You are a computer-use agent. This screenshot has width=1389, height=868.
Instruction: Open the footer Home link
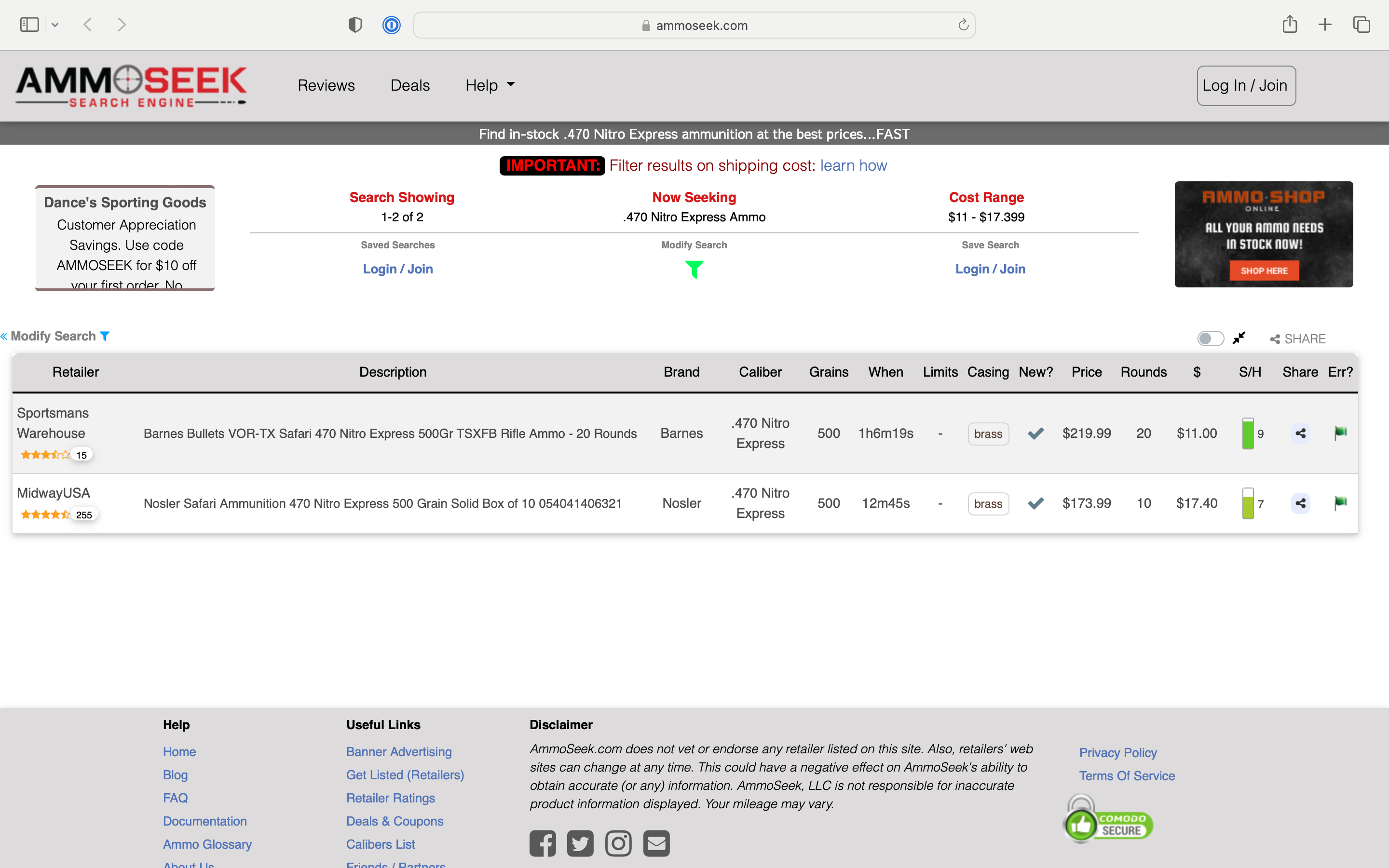[x=179, y=751]
